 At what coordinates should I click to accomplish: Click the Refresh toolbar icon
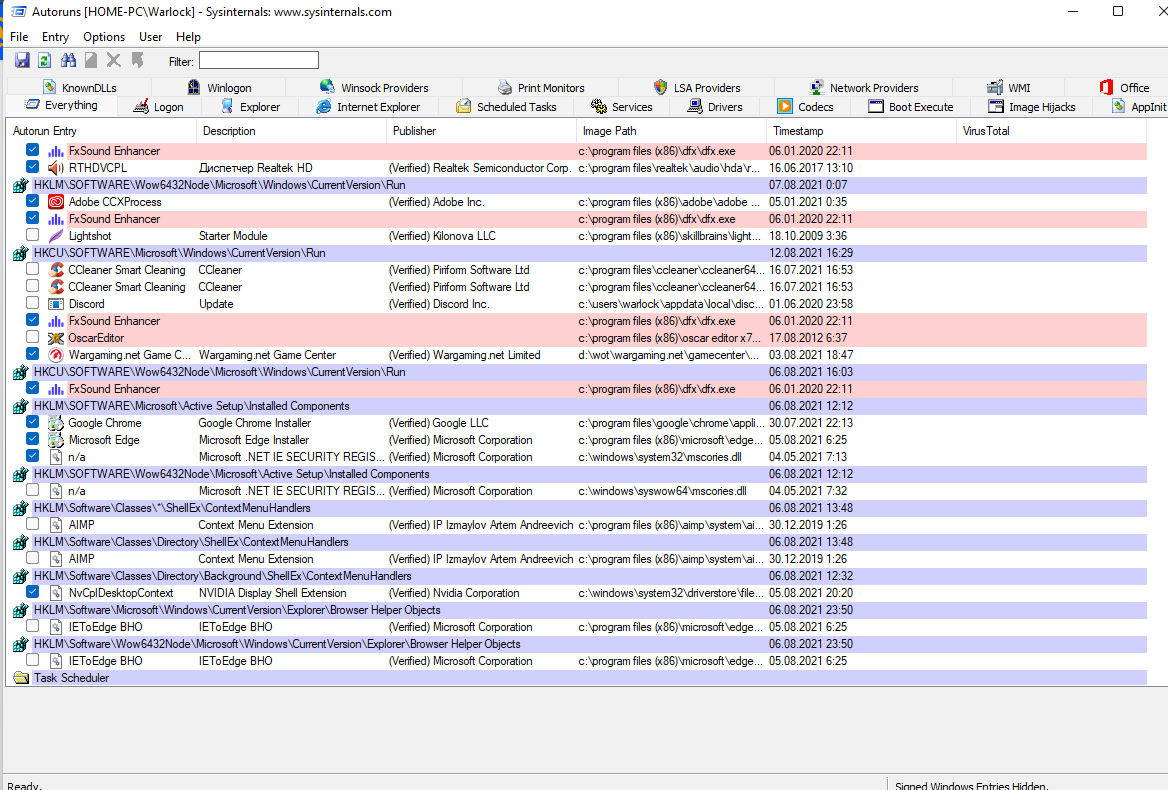pos(45,60)
